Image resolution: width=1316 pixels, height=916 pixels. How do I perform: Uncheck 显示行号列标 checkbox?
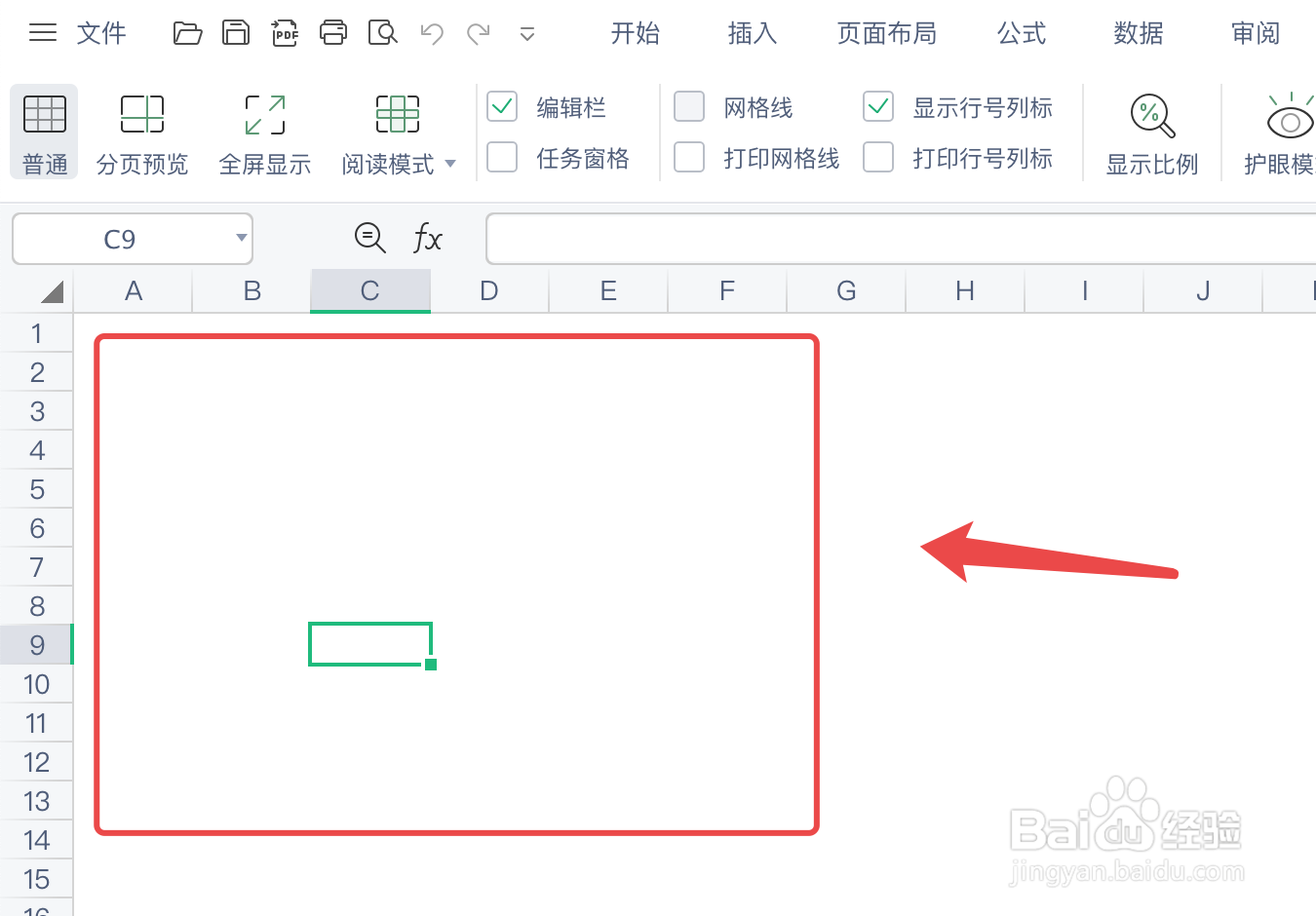(878, 106)
